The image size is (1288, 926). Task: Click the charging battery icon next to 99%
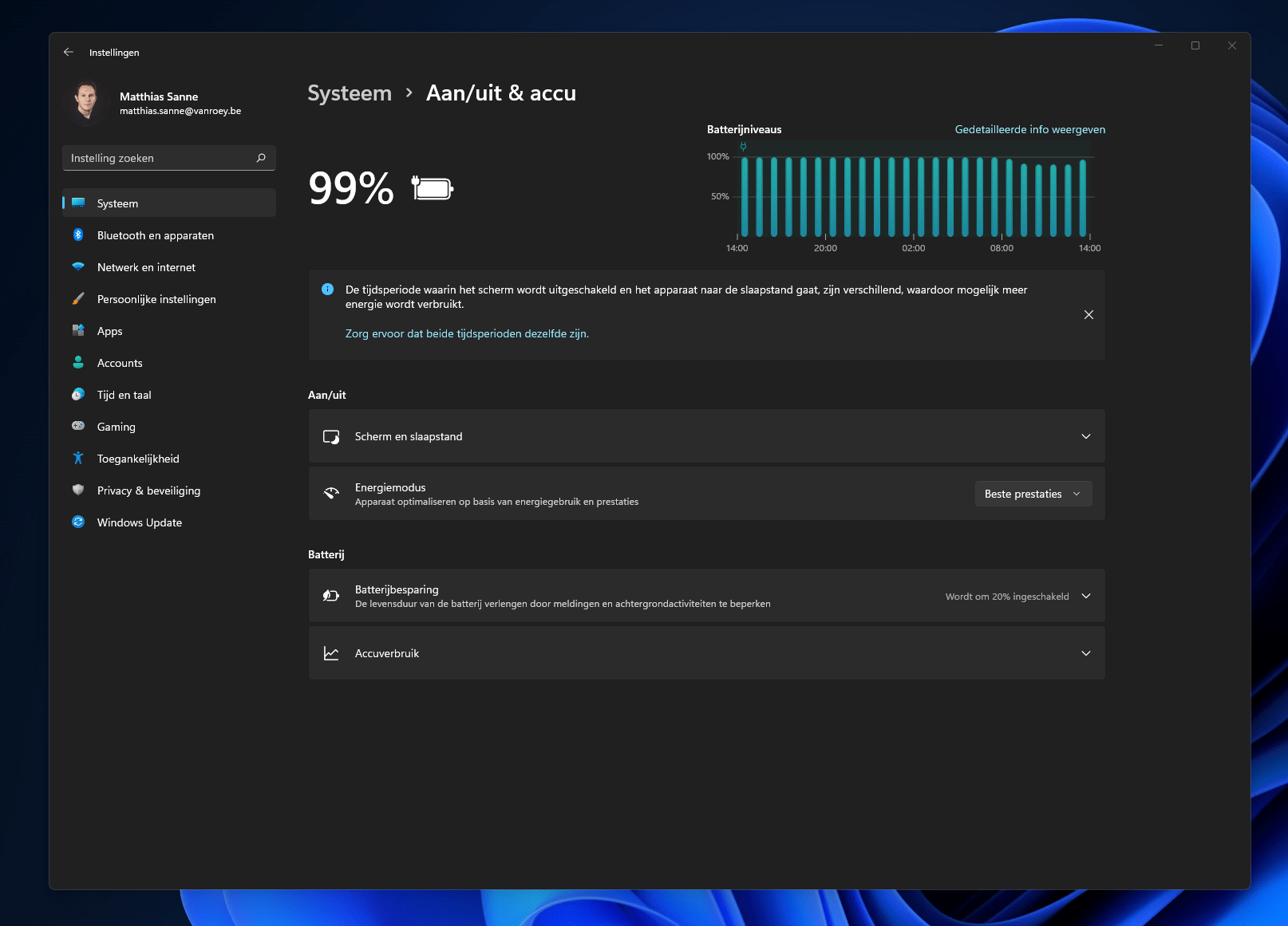coord(433,188)
